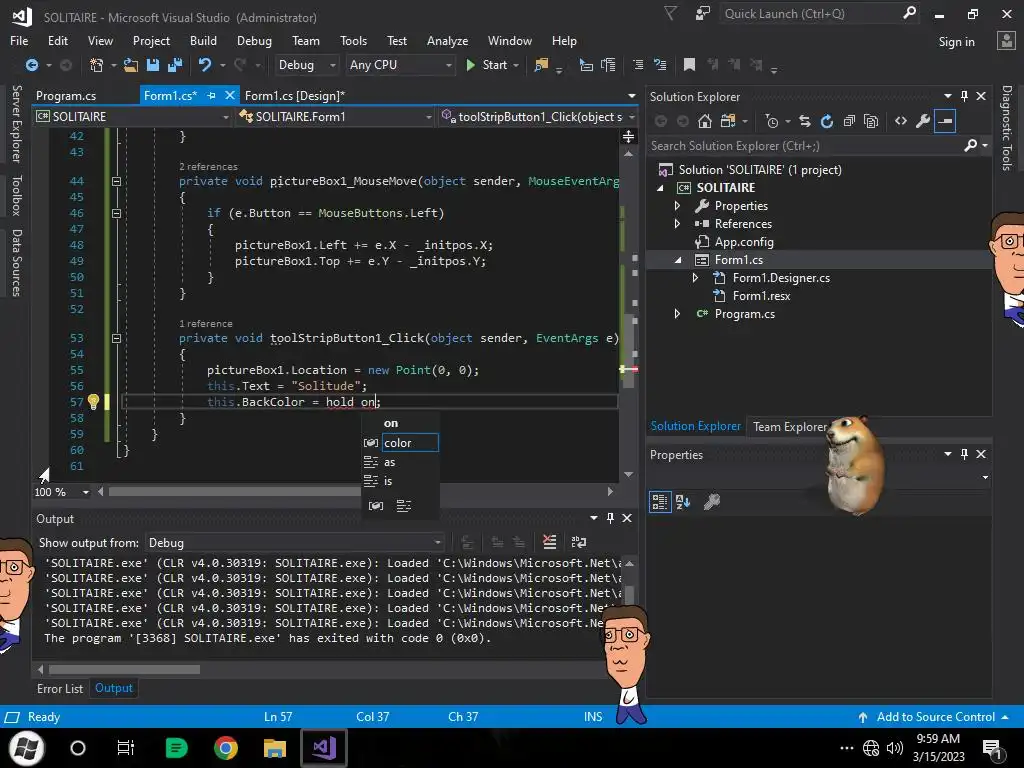Click the Pending Changes Filter clock icon

click(772, 121)
